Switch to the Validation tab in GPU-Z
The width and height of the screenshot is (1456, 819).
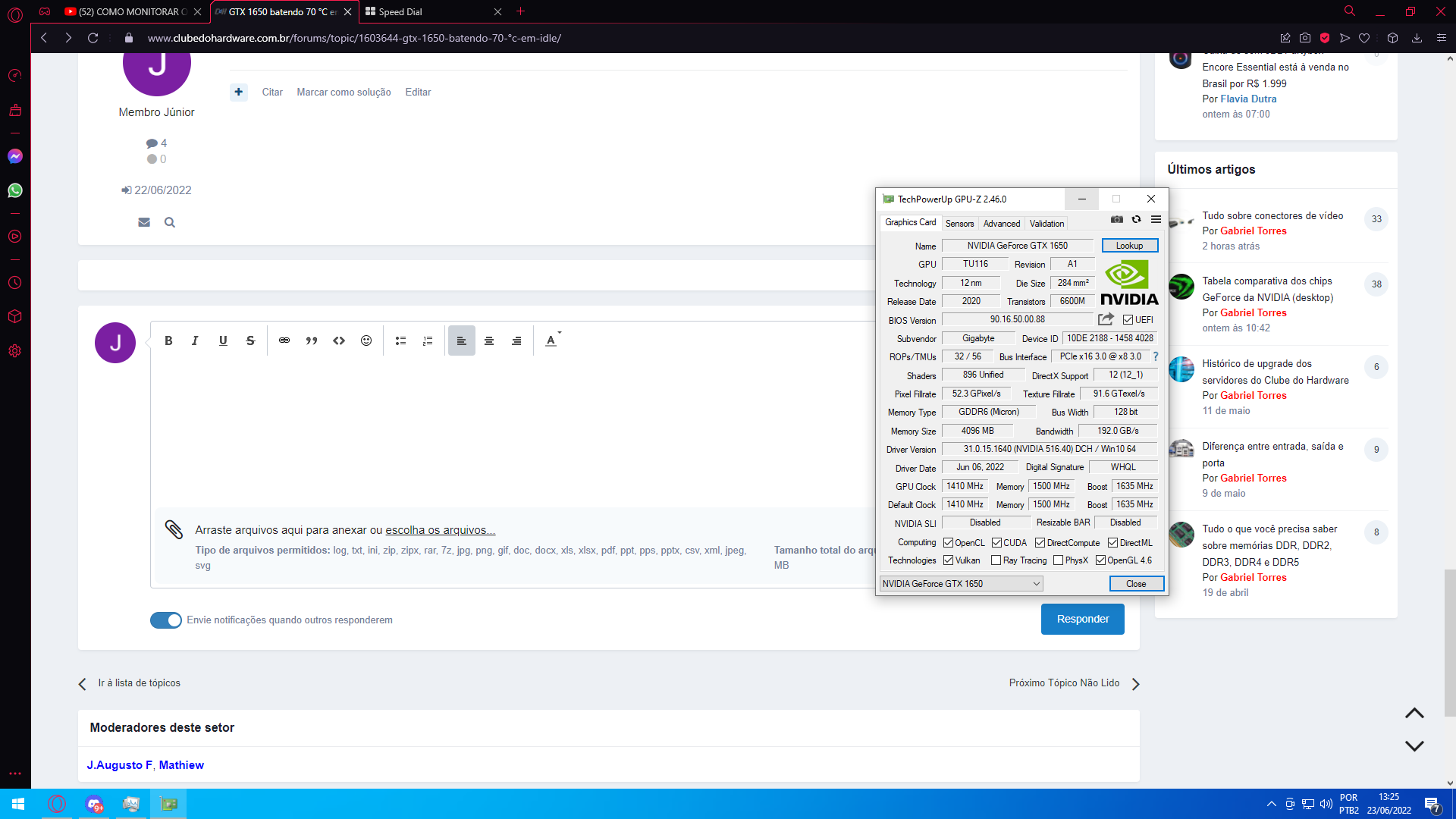click(1046, 224)
